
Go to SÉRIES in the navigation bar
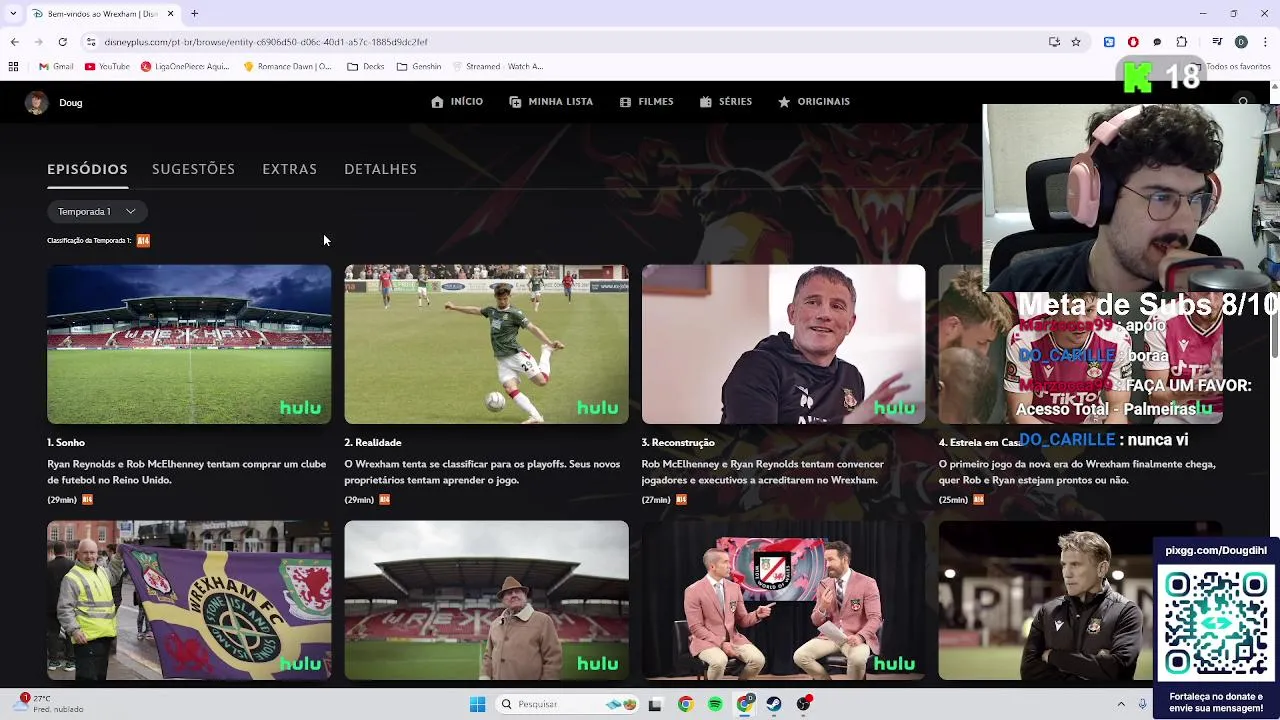click(x=726, y=102)
